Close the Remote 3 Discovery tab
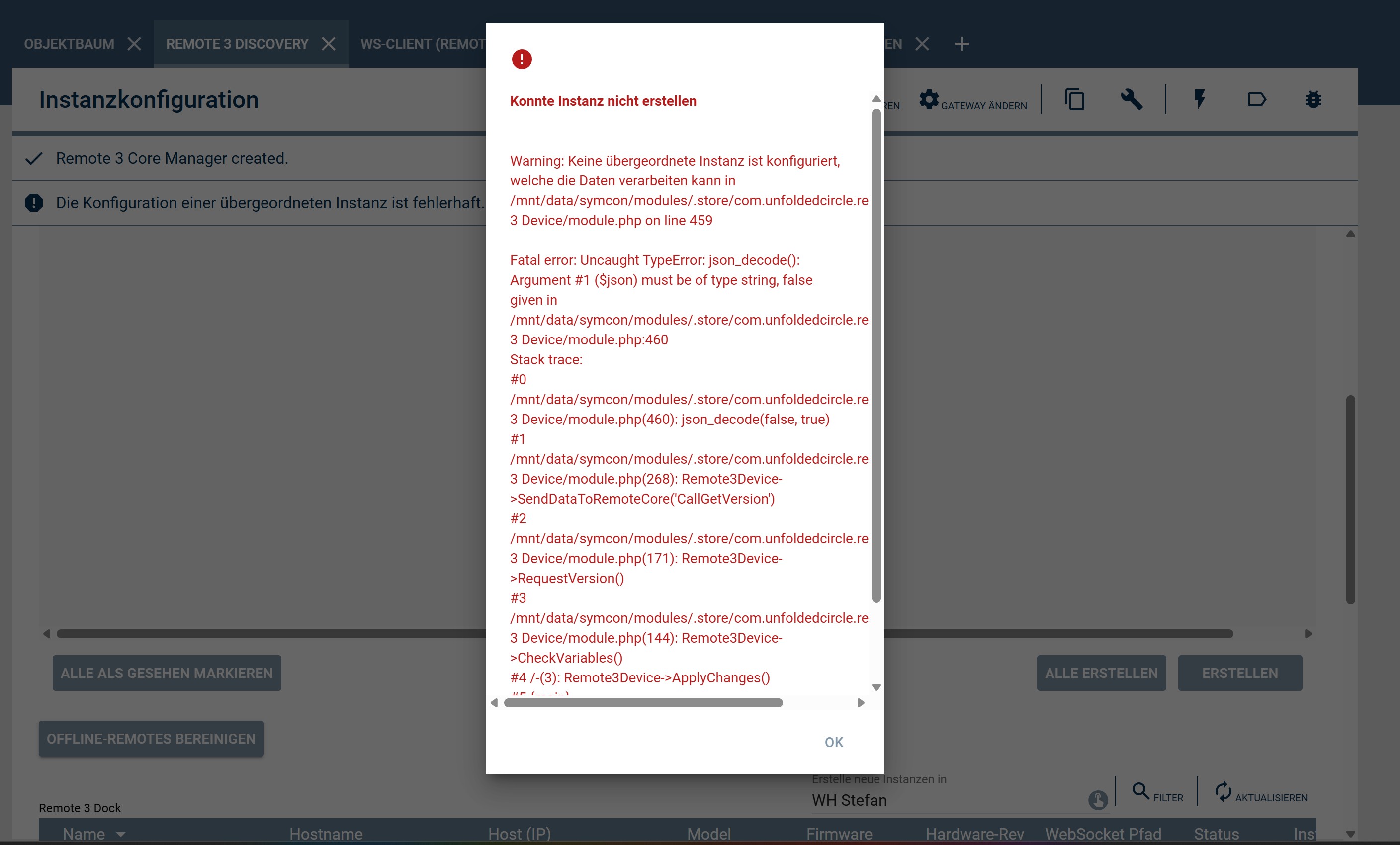 click(x=329, y=44)
